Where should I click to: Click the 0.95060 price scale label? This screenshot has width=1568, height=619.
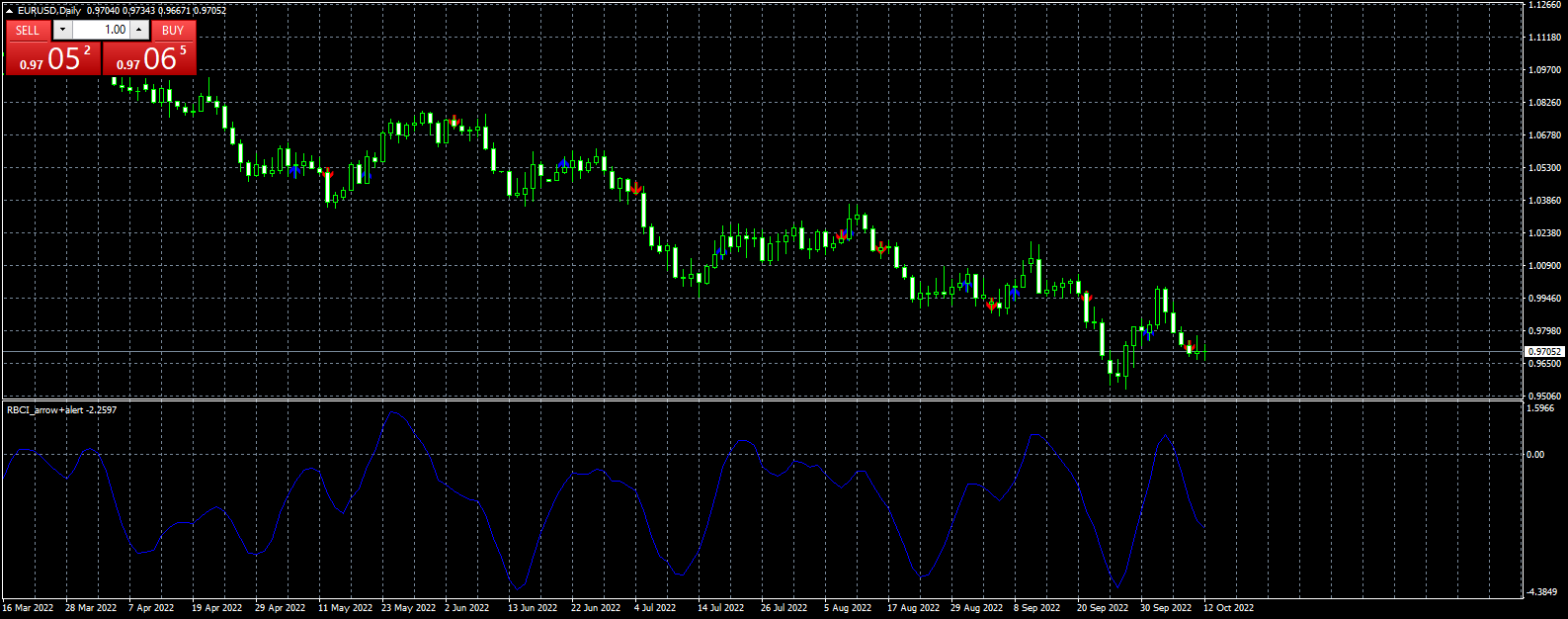(x=1544, y=396)
